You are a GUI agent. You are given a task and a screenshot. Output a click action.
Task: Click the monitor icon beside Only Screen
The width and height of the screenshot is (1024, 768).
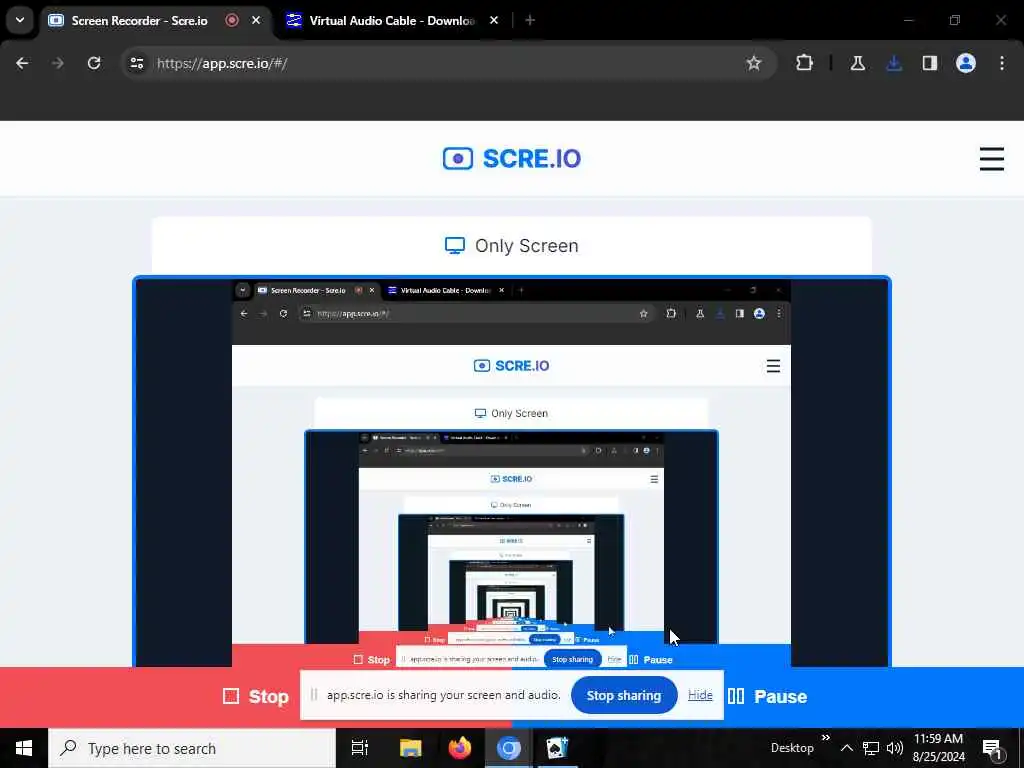(x=455, y=246)
